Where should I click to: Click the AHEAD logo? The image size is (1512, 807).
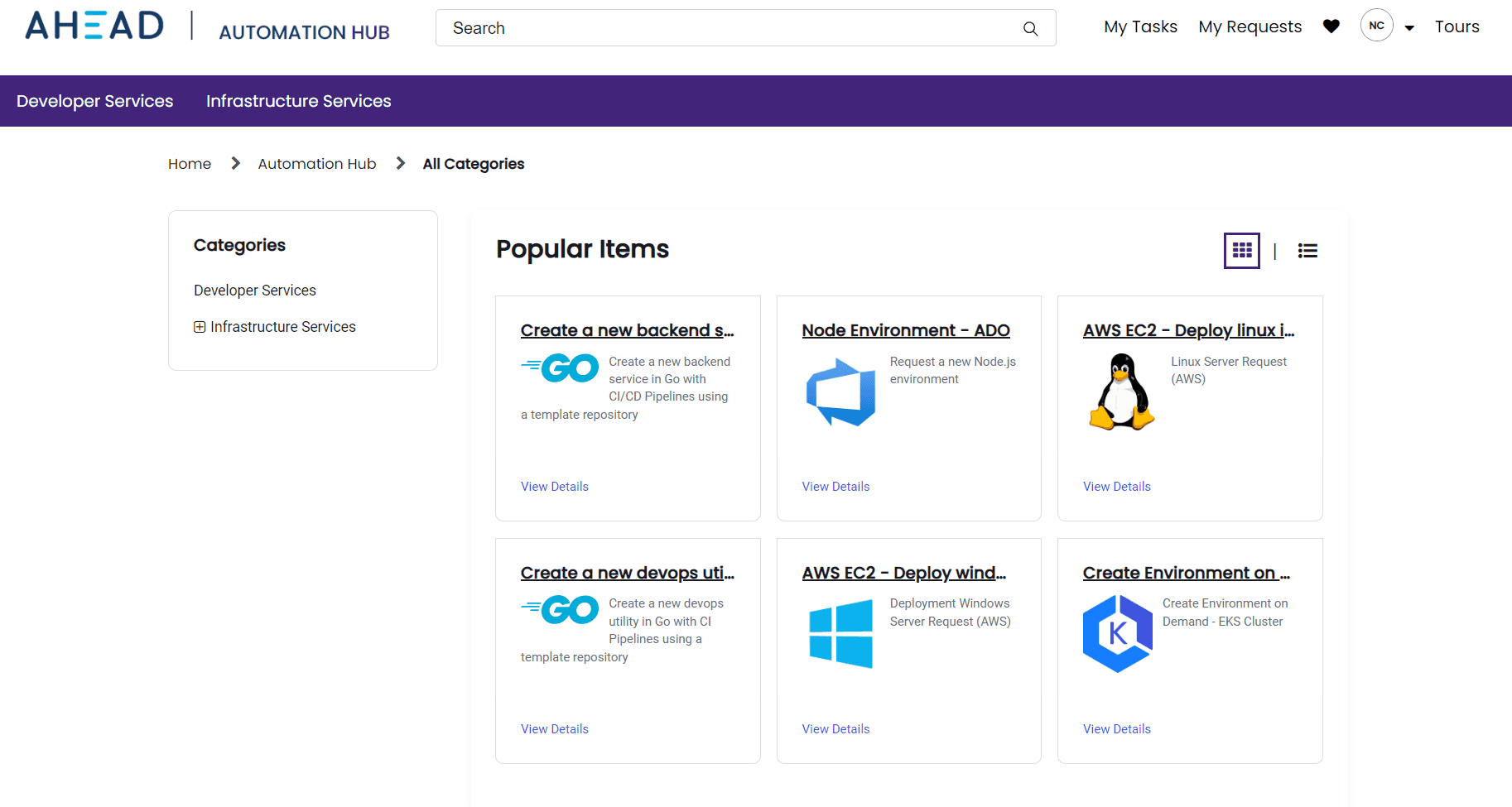point(94,26)
